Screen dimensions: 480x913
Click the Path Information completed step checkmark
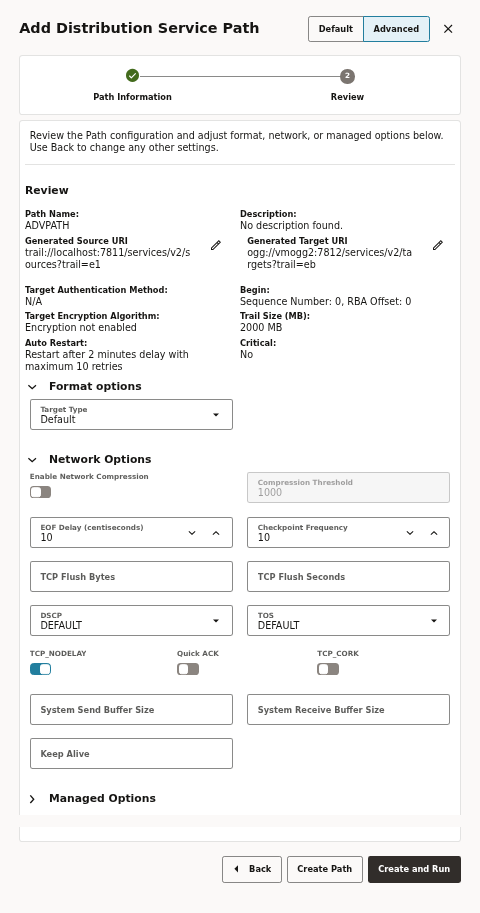pos(132,76)
